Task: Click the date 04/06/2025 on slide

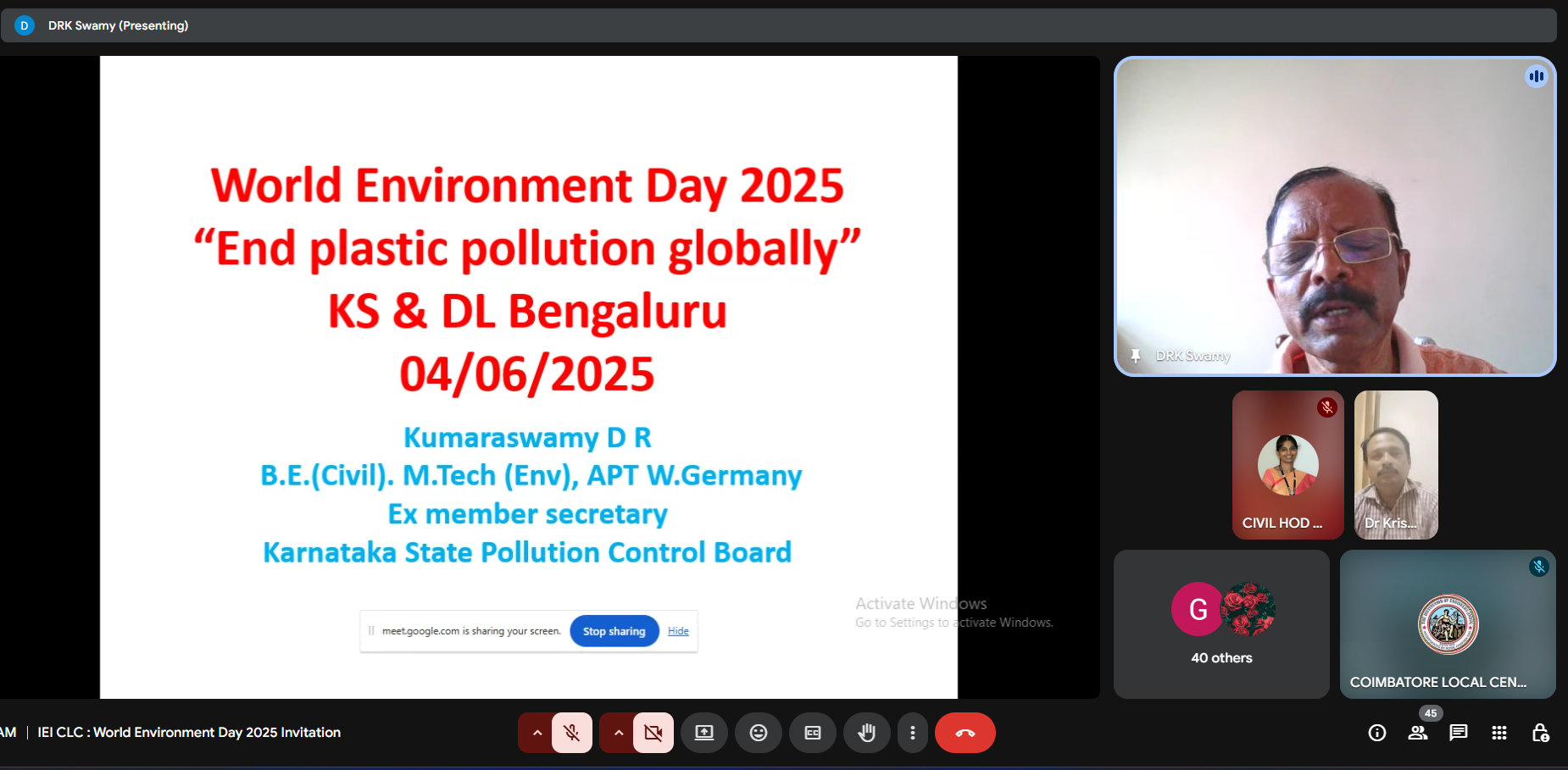Action: (x=527, y=374)
